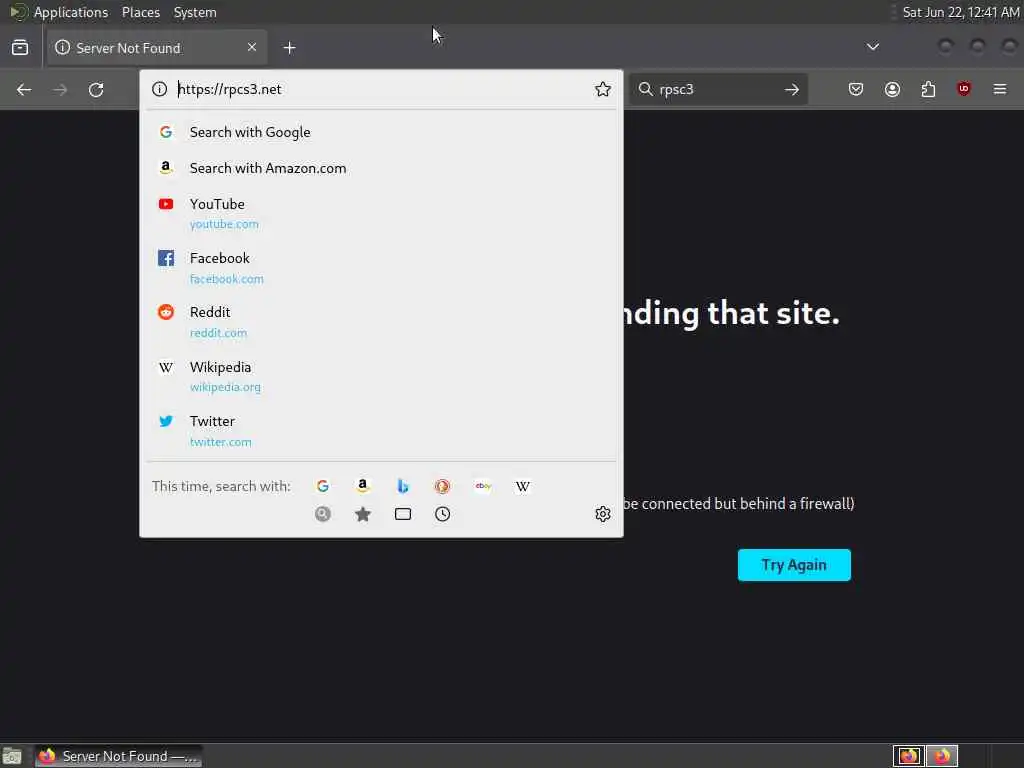Submit the rpsc3 search with the arrow
The height and width of the screenshot is (768, 1024).
pyautogui.click(x=792, y=89)
